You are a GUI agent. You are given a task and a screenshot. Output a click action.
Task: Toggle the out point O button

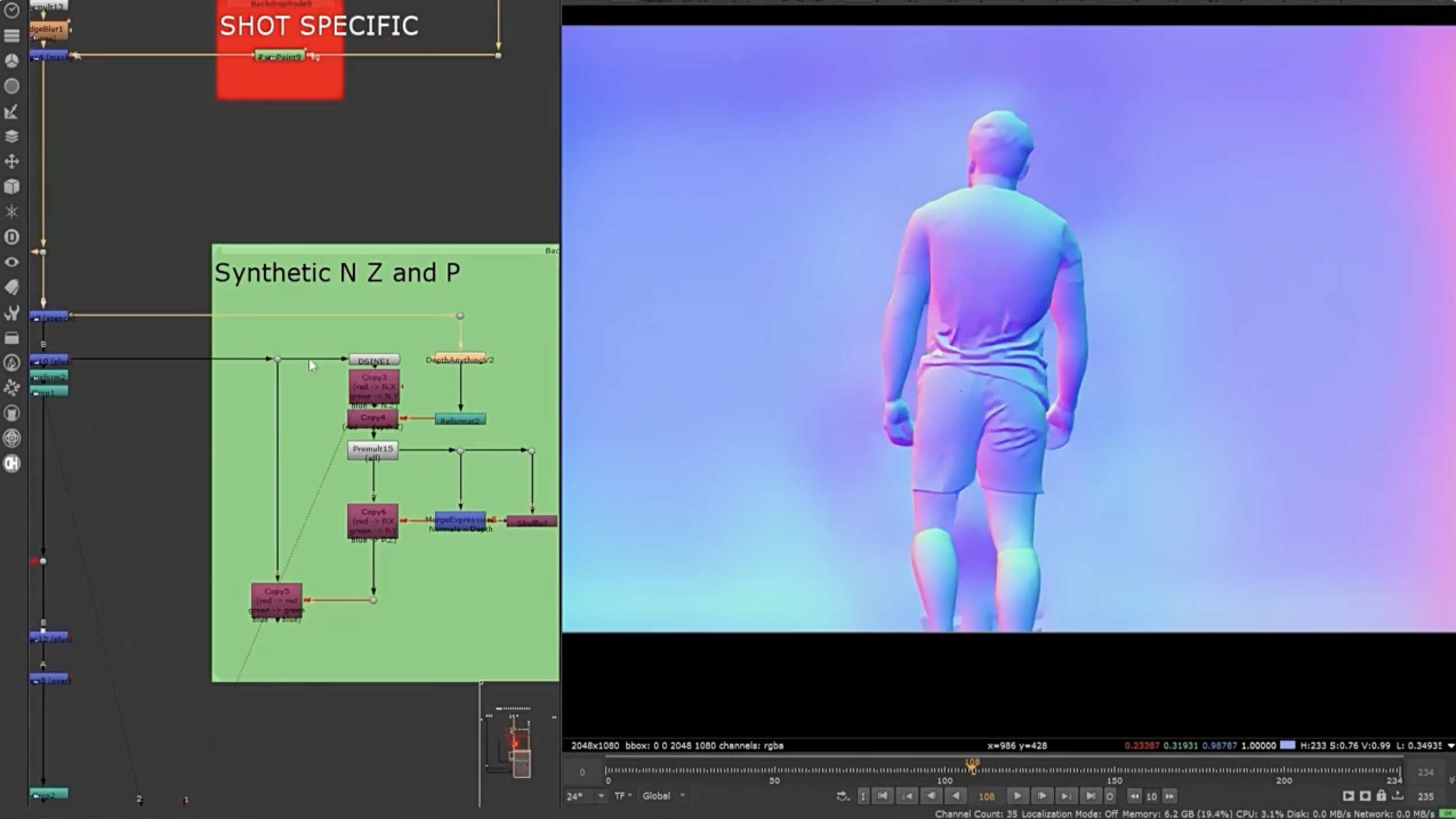[x=1109, y=796]
